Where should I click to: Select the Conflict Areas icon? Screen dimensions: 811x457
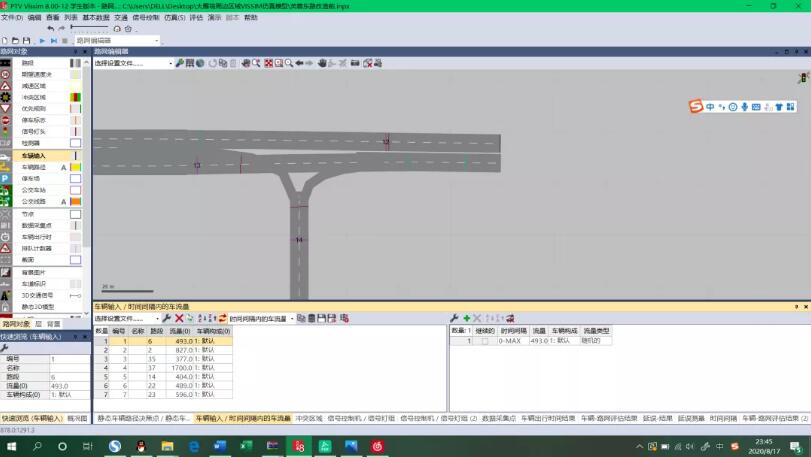[5, 97]
